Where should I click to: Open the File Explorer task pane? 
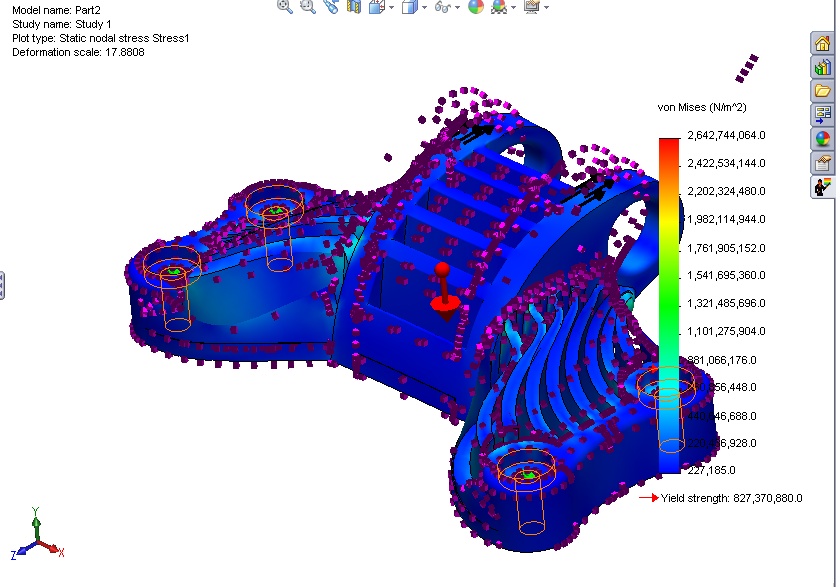point(822,90)
